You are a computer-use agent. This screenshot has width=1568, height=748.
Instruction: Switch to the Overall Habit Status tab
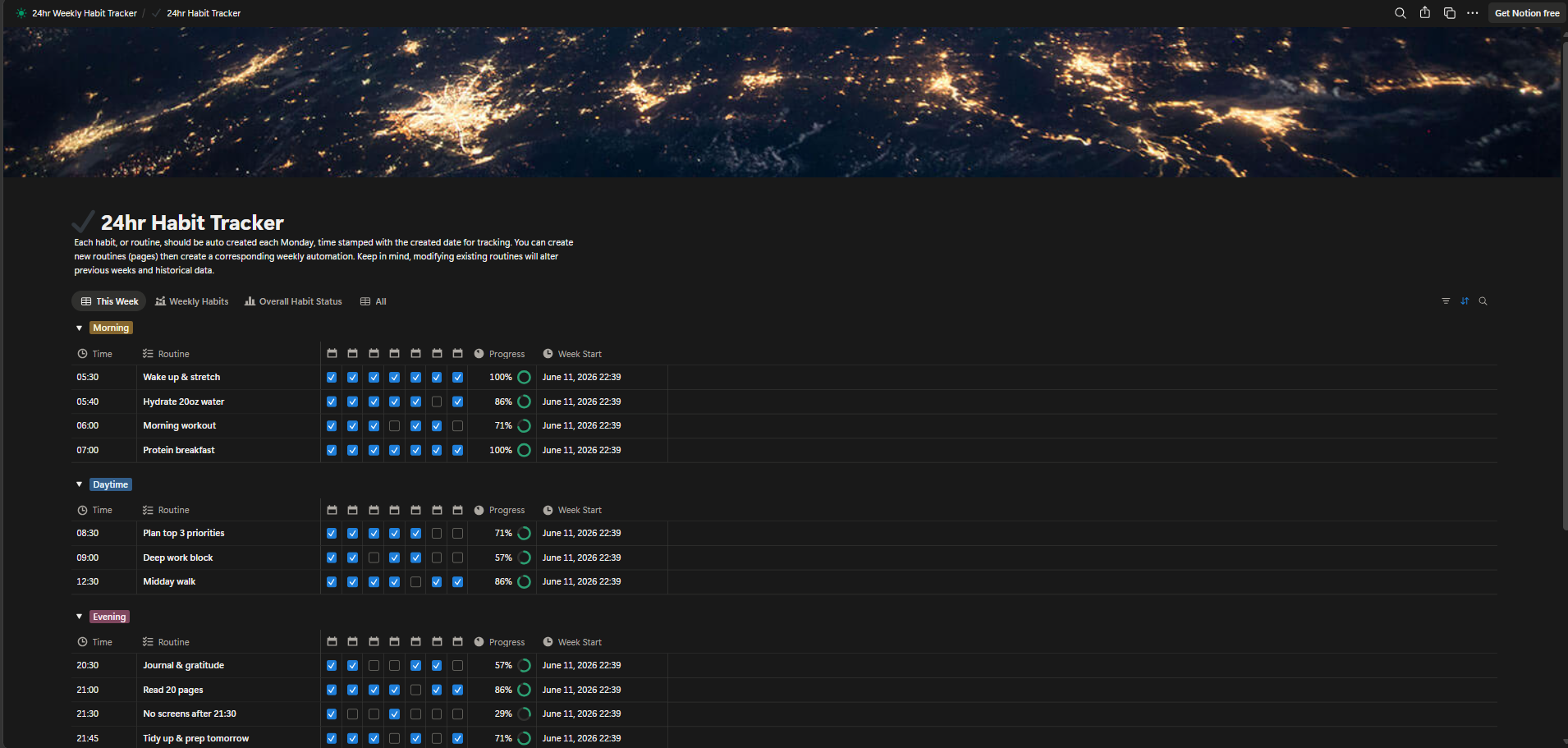(x=293, y=301)
